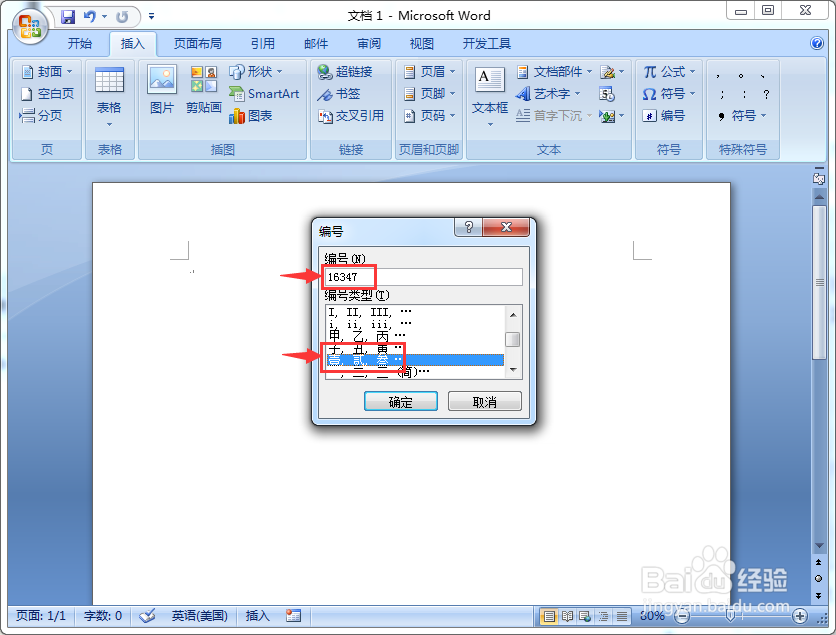Click the spelling check status icon
The image size is (836, 635).
point(145,616)
